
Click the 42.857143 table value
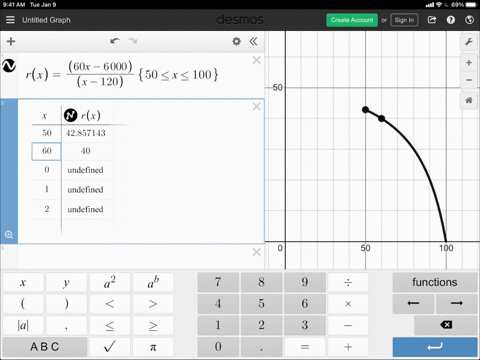click(x=86, y=133)
